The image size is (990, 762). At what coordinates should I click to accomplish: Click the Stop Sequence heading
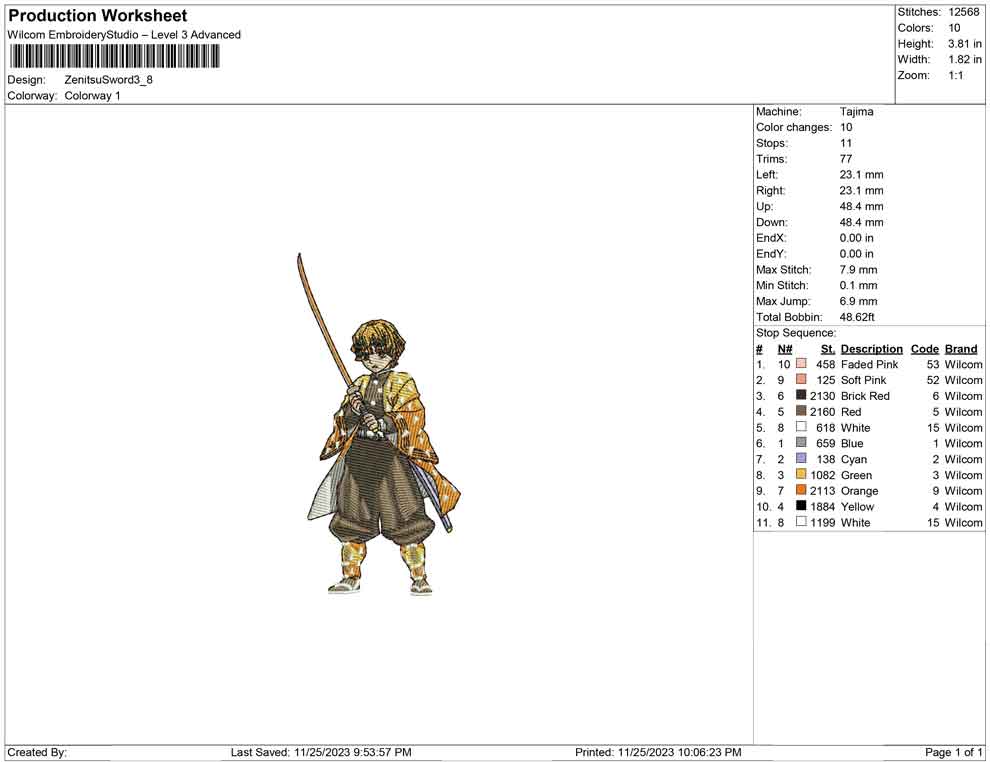(796, 333)
